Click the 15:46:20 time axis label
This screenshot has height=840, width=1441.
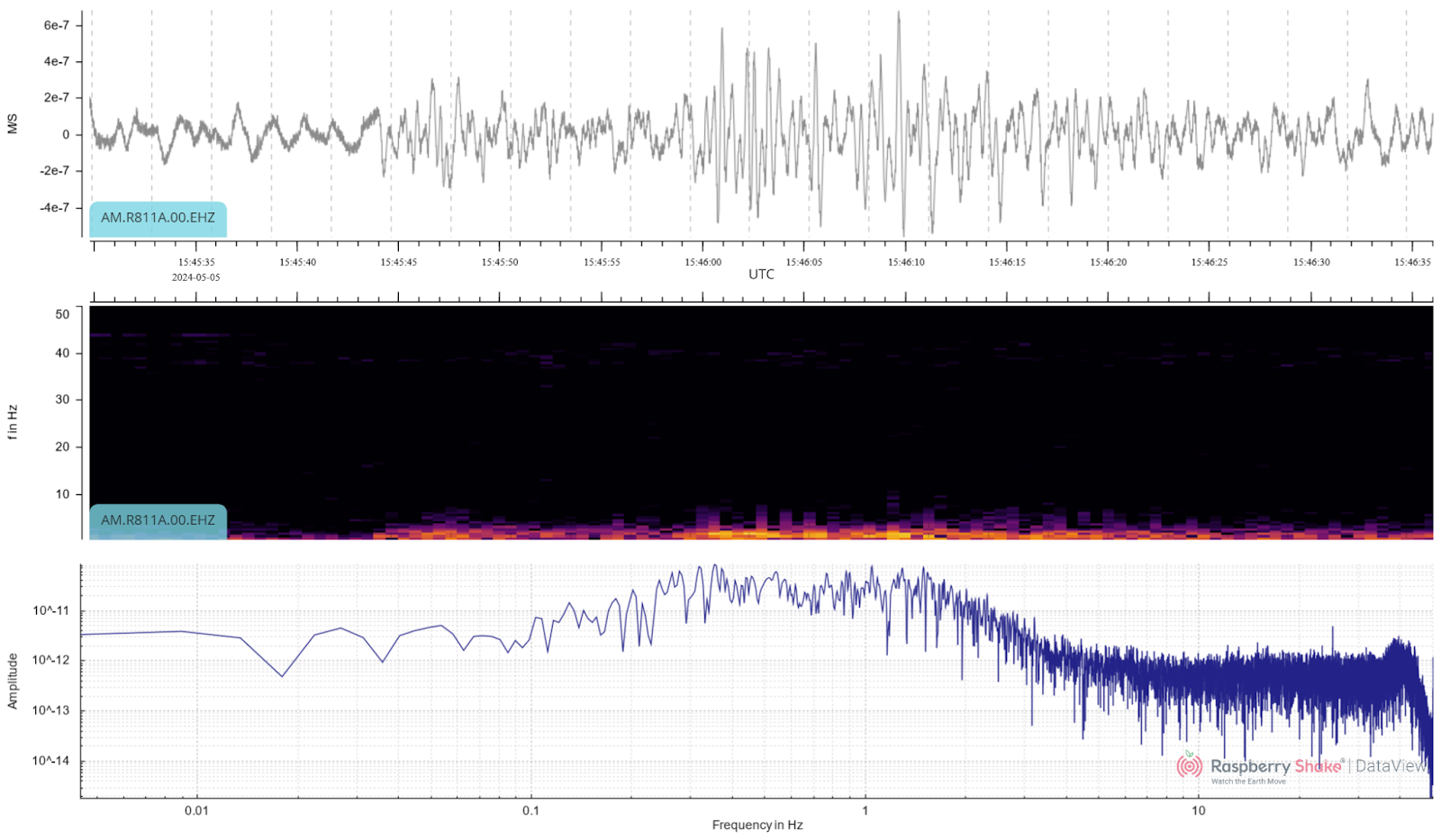coord(1108,263)
